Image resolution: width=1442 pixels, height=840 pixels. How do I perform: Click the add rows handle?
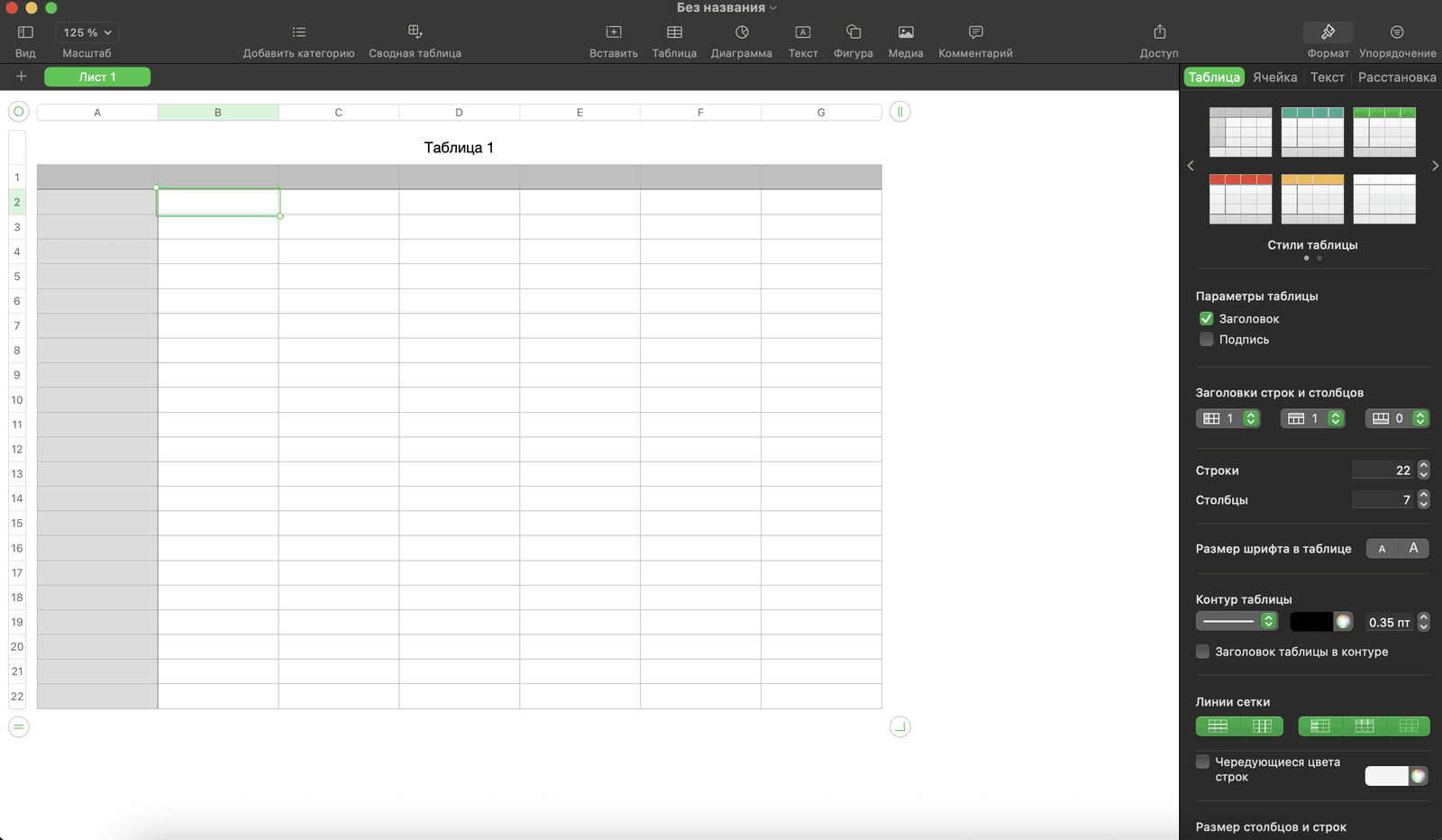click(19, 726)
